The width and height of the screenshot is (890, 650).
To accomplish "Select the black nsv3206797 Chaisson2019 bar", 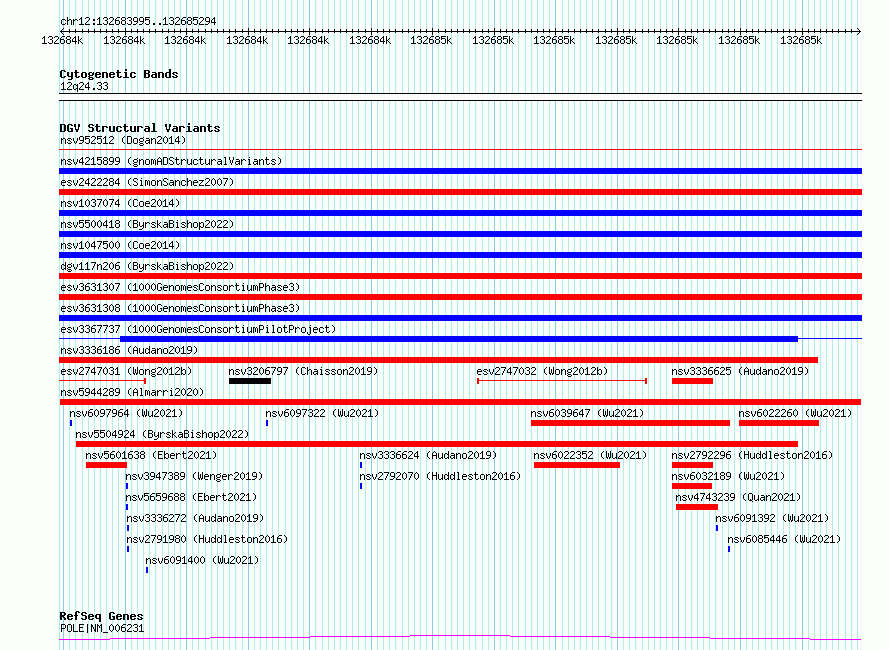I will pyautogui.click(x=250, y=381).
